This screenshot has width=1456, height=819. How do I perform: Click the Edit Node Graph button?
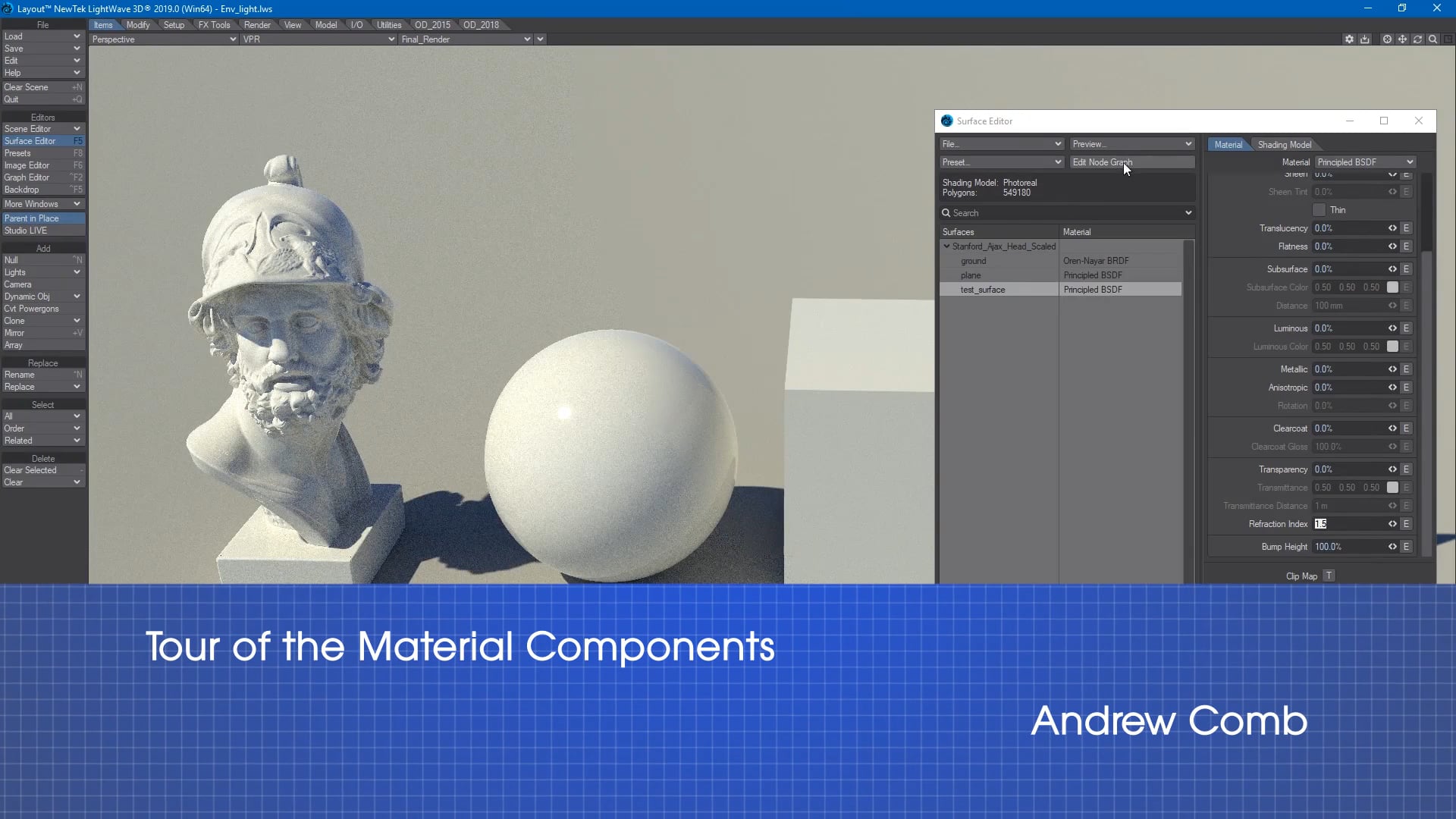[x=1132, y=162]
